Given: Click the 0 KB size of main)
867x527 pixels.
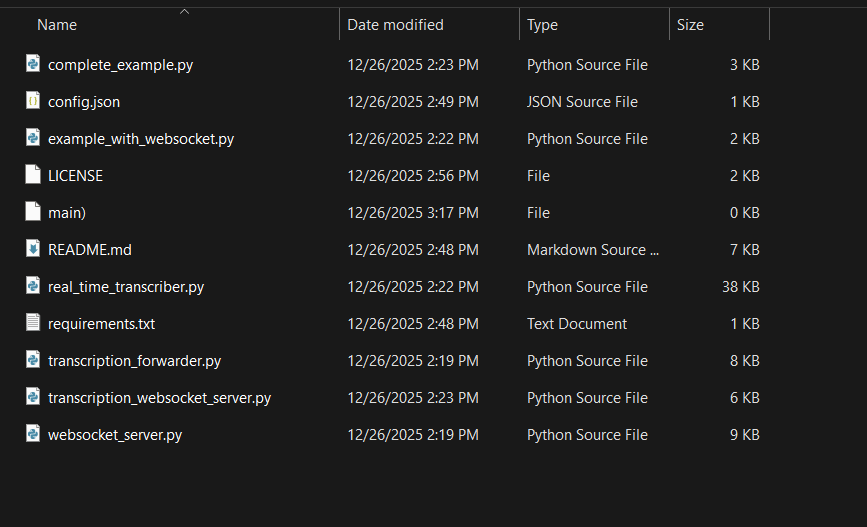Looking at the screenshot, I should (745, 213).
